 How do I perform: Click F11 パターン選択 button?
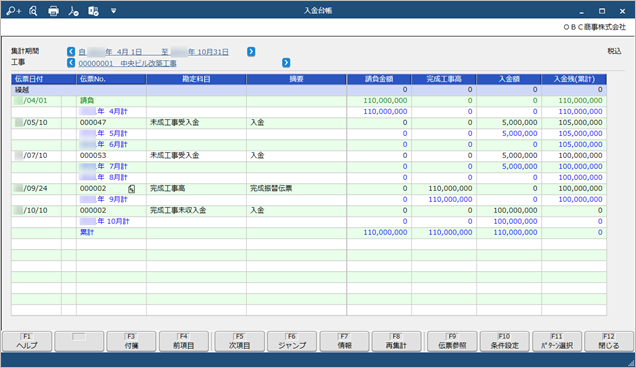point(556,342)
